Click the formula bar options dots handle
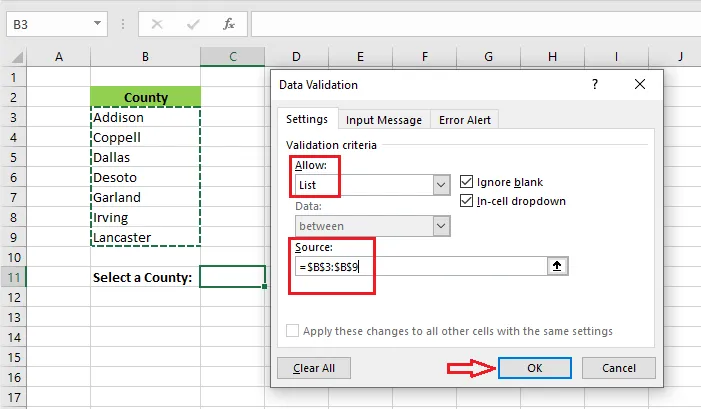701x409 pixels. point(123,24)
